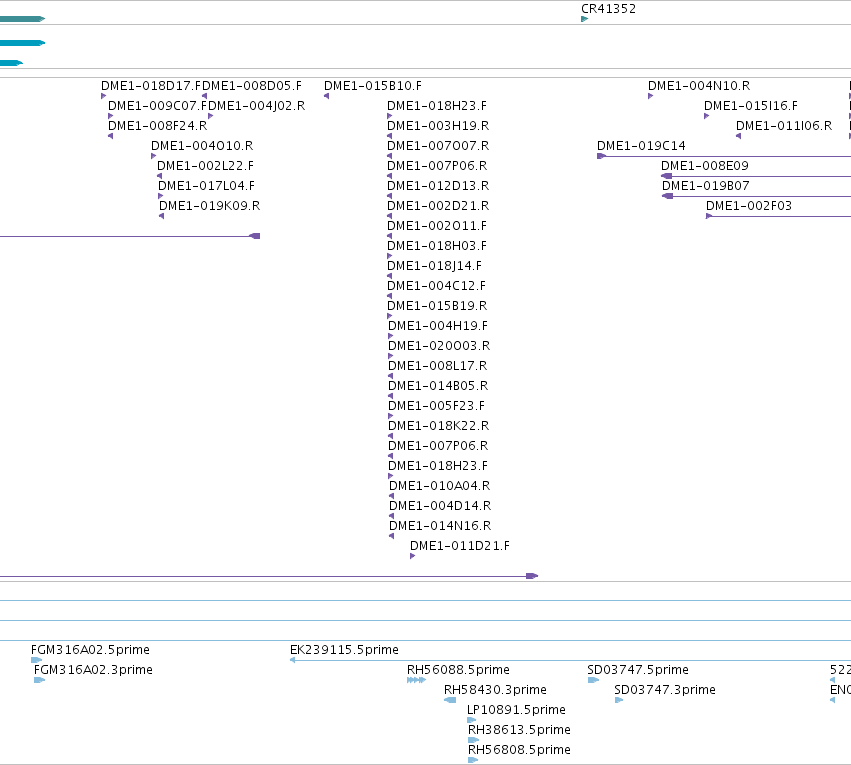Click the DME1-005F23.F label
This screenshot has width=851, height=765.
[x=436, y=406]
